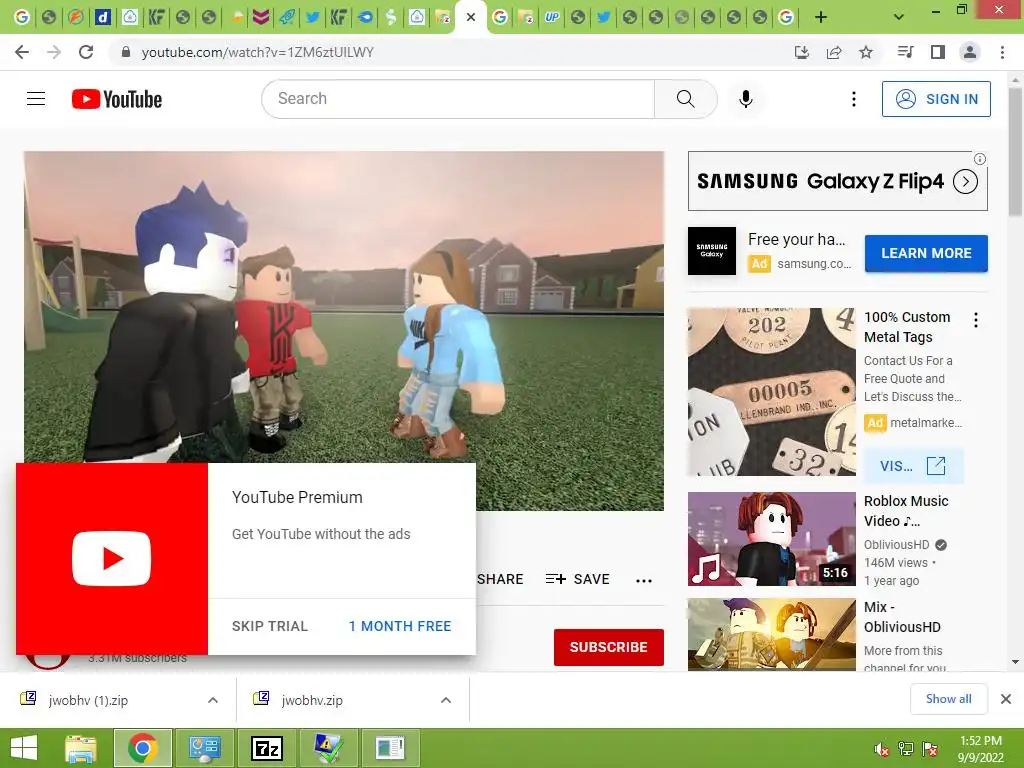The height and width of the screenshot is (768, 1024).
Task: Open the jwobhv (1).zip download
Action: point(88,700)
